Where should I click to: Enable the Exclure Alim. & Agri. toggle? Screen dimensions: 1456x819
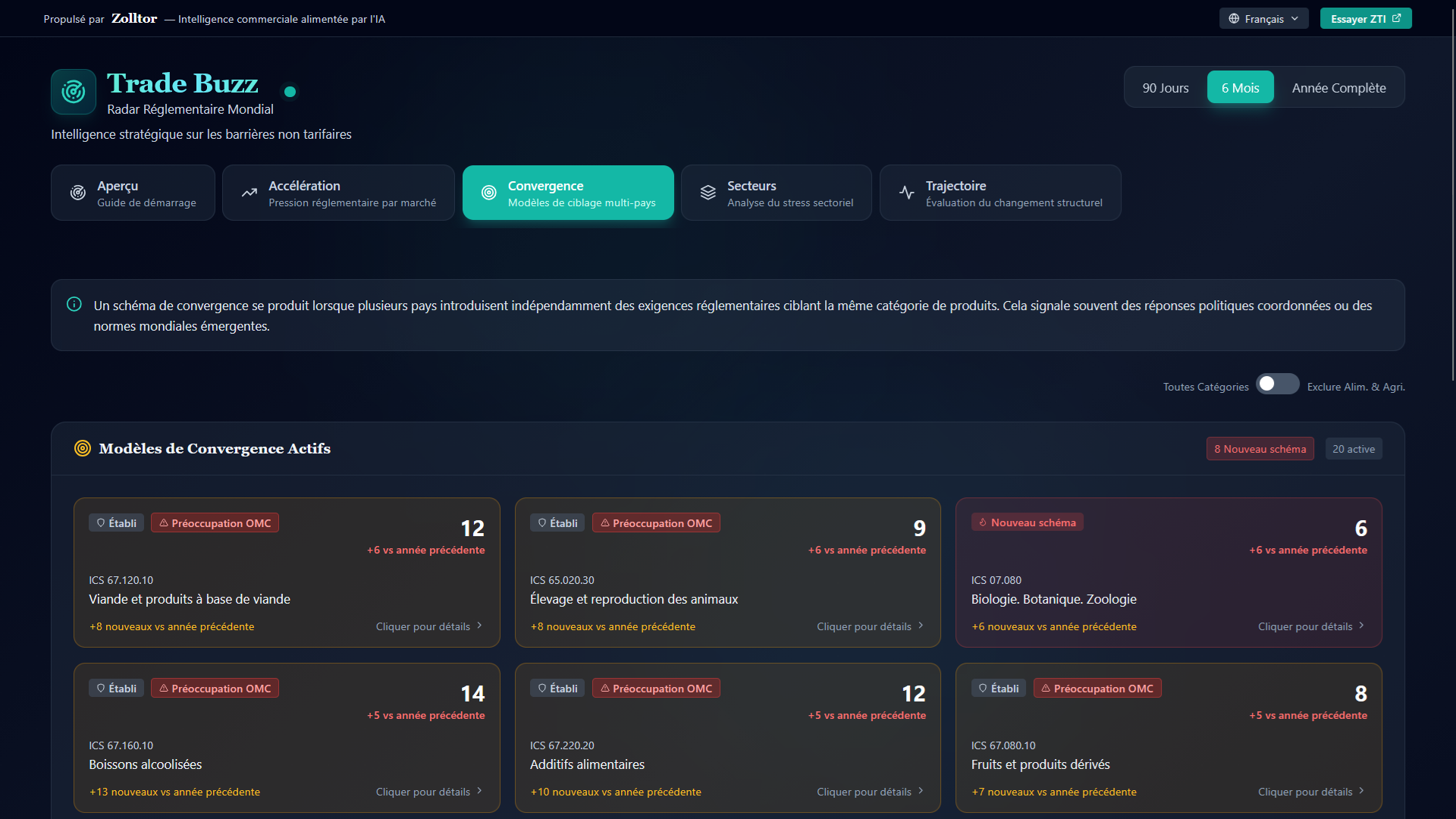click(1278, 384)
